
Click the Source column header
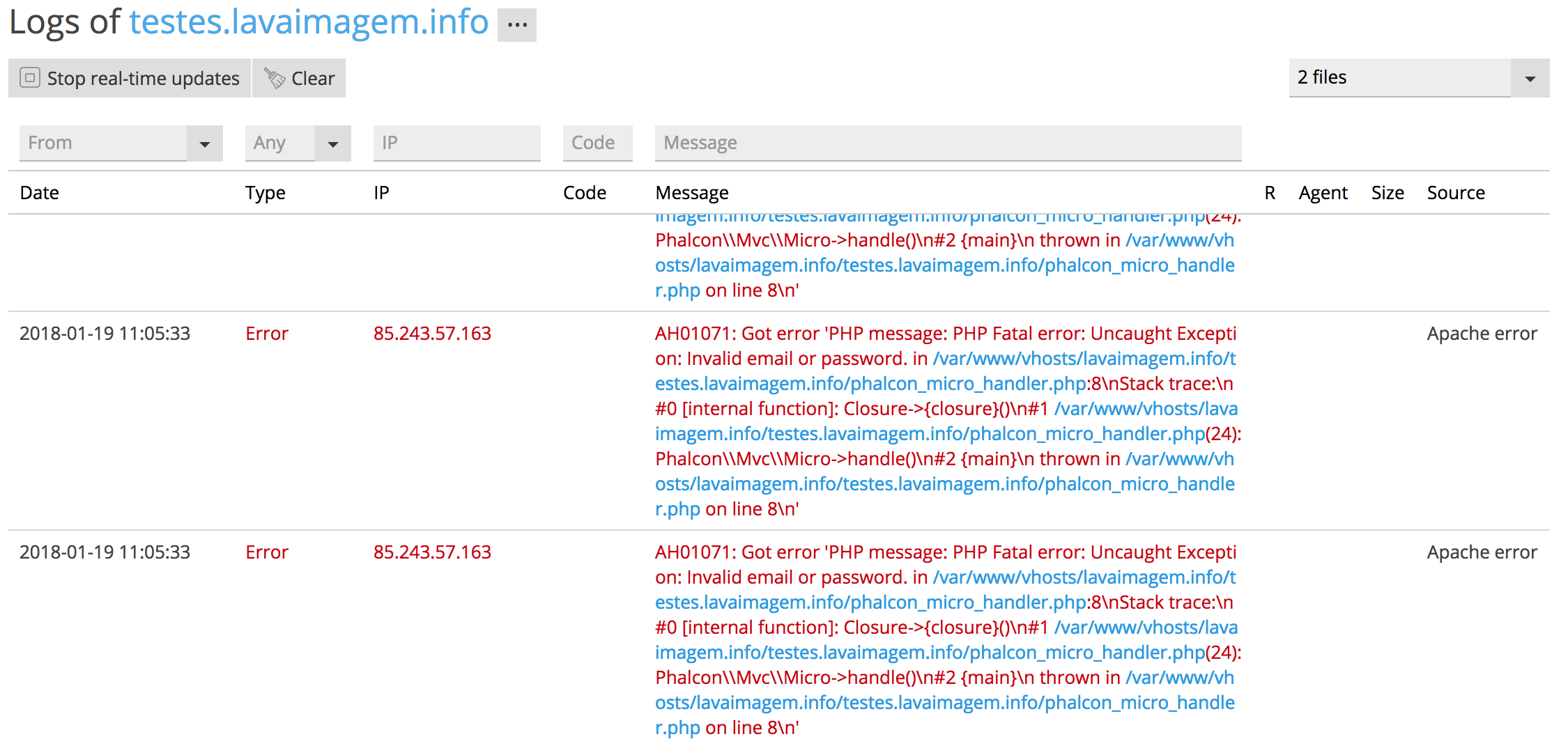(x=1455, y=192)
